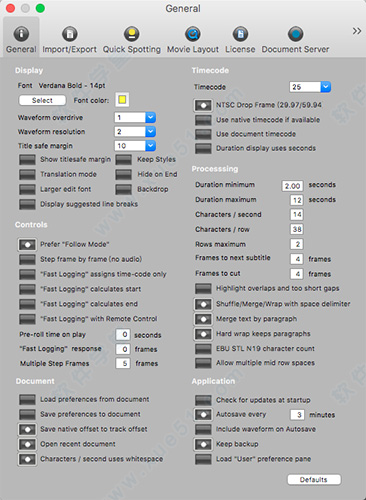Show more toolbar items via double chevron
Viewport: 366px width, 500px height.
tap(357, 31)
